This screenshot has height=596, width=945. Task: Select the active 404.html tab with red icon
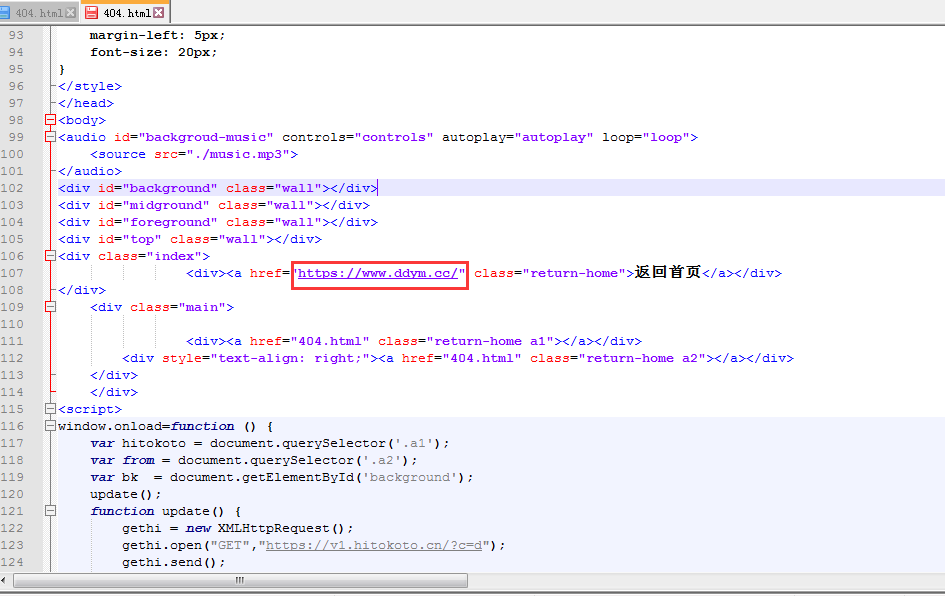coord(126,13)
